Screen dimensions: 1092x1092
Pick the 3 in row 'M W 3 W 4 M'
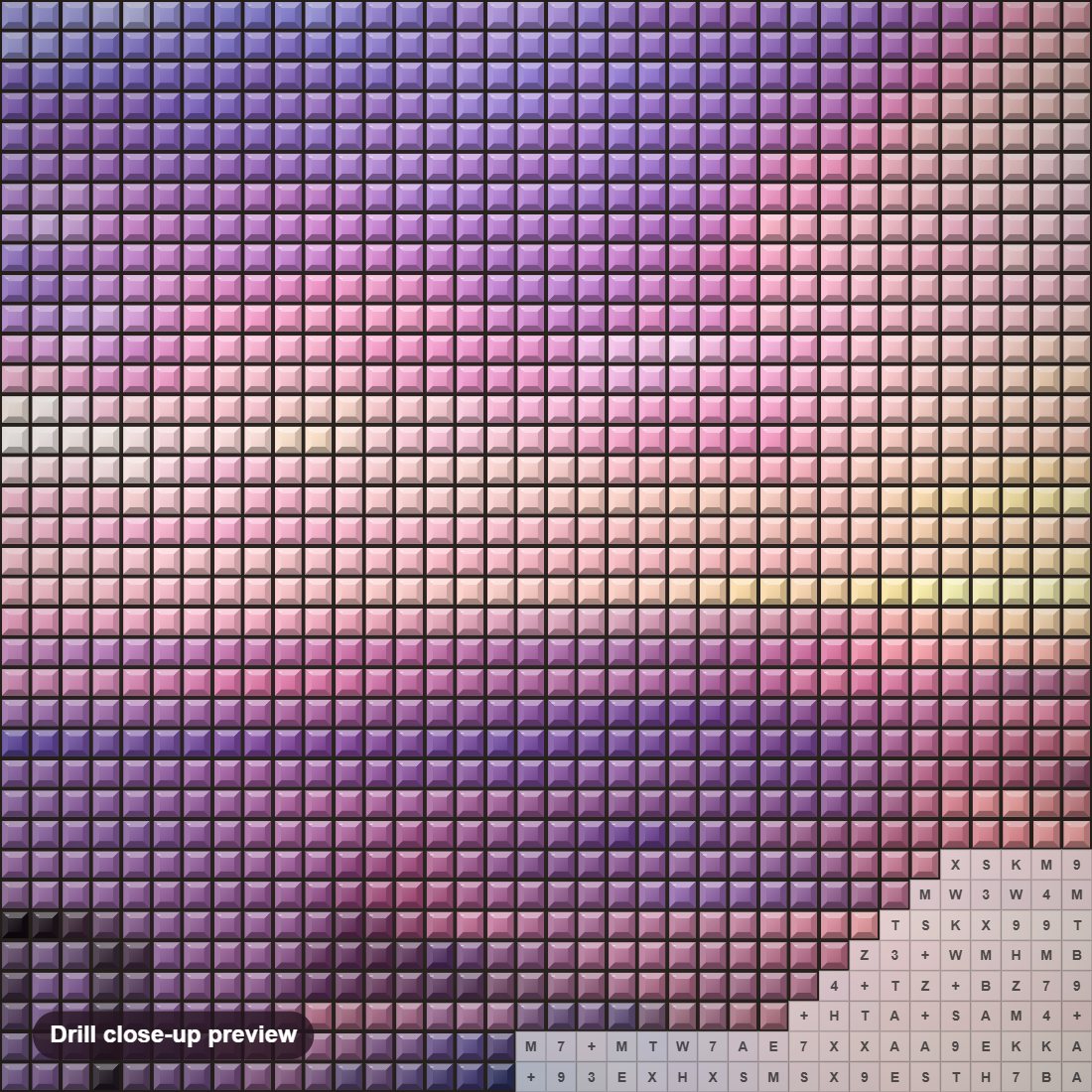point(986,894)
